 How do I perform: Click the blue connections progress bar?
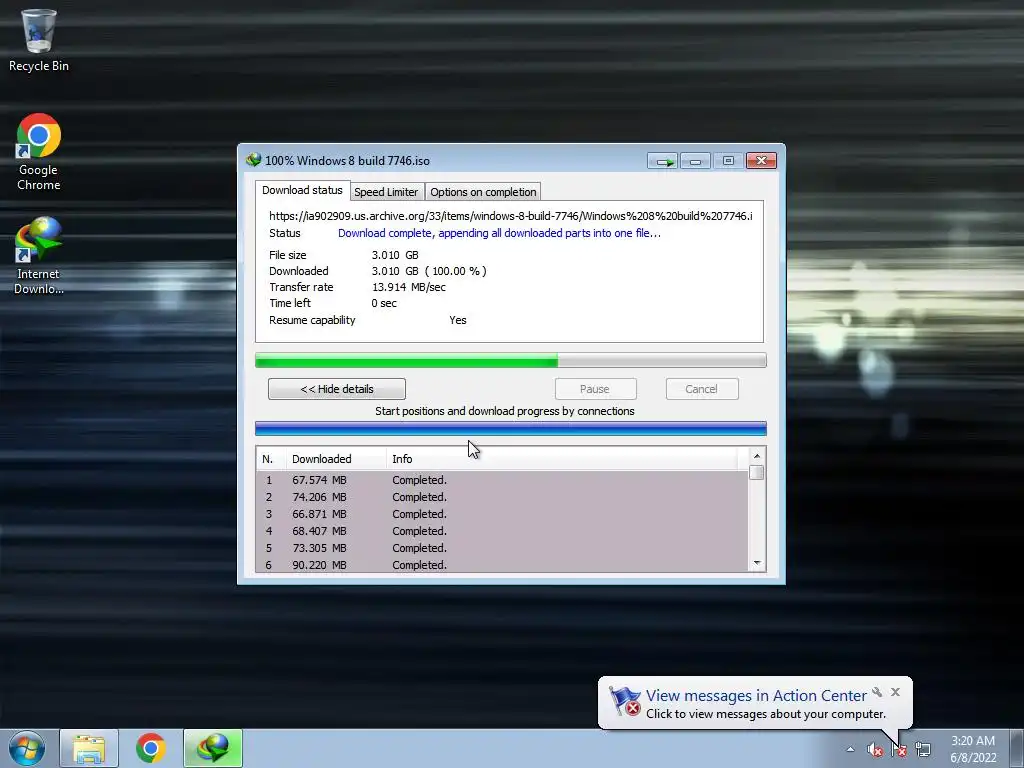[511, 428]
